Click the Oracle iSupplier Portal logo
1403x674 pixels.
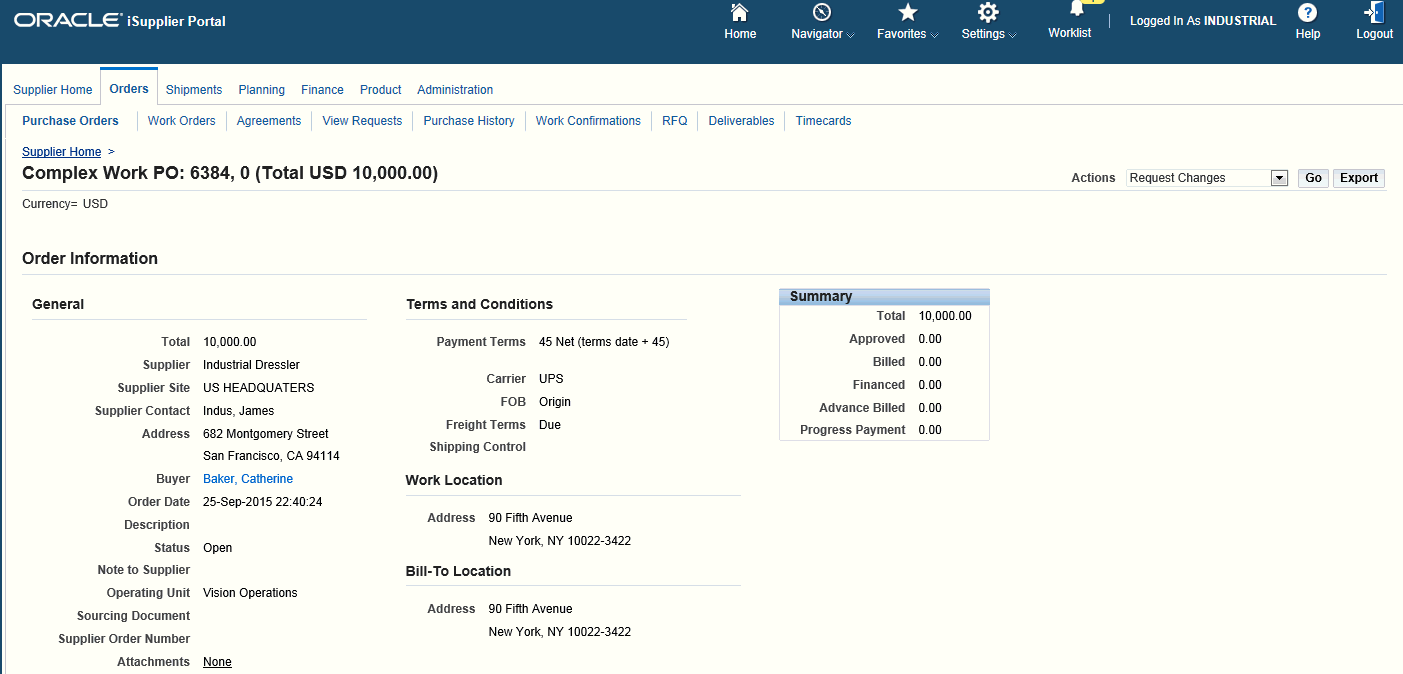(x=120, y=20)
